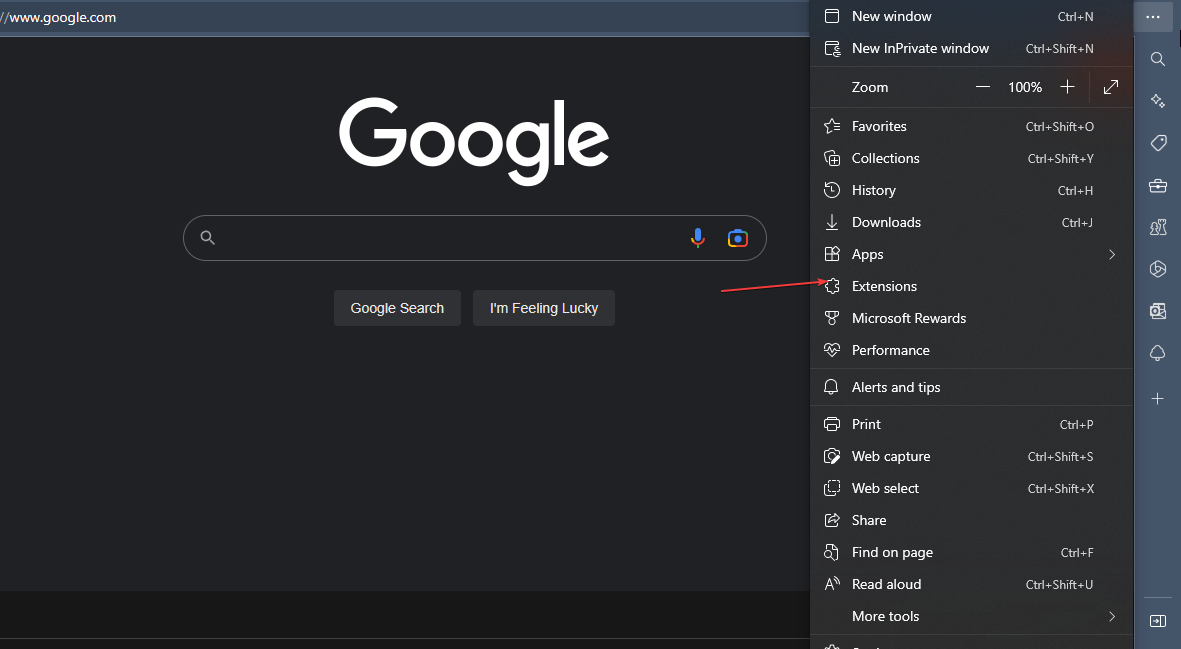
Task: Expand the Apps submenu
Action: point(972,254)
